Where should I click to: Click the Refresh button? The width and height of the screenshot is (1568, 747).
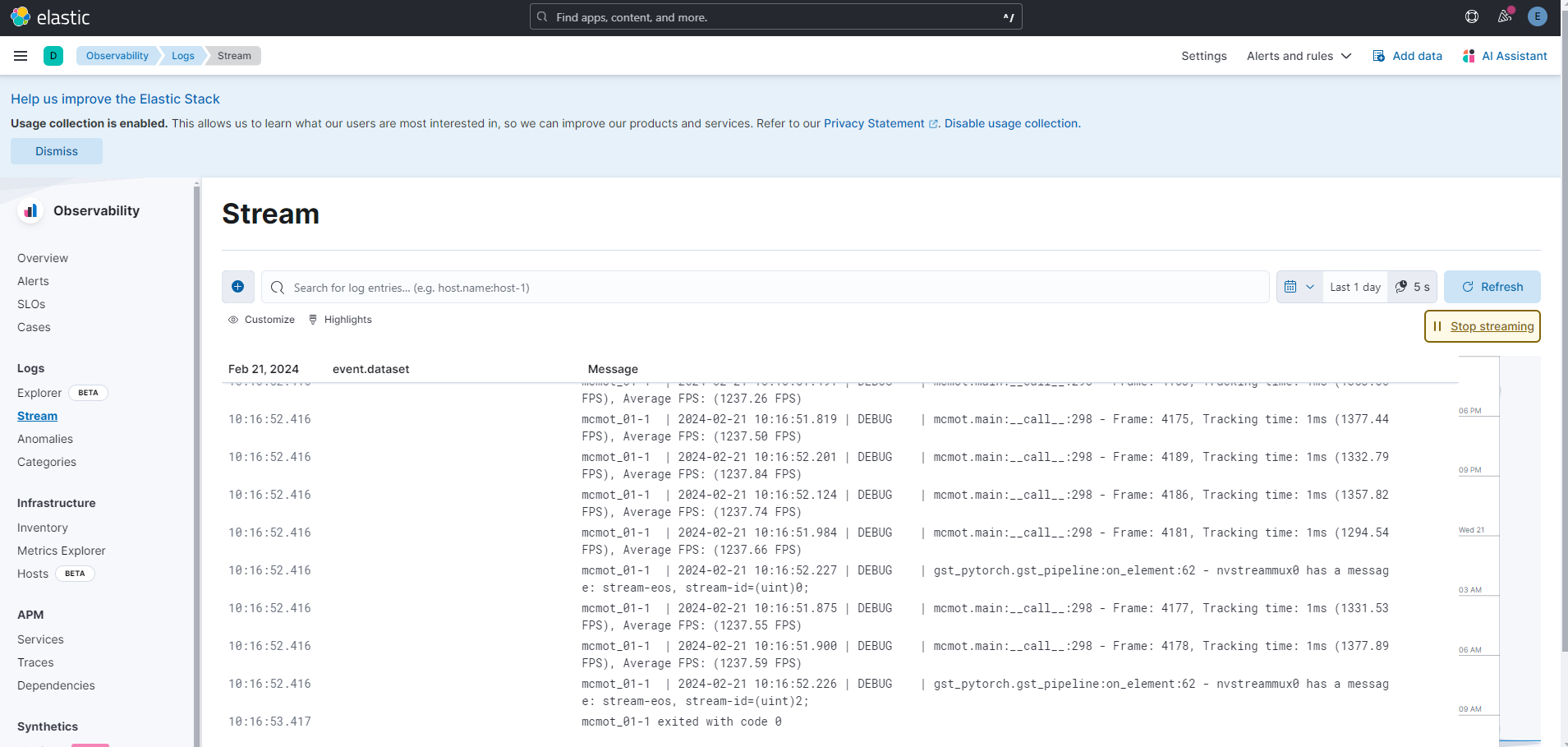point(1492,287)
